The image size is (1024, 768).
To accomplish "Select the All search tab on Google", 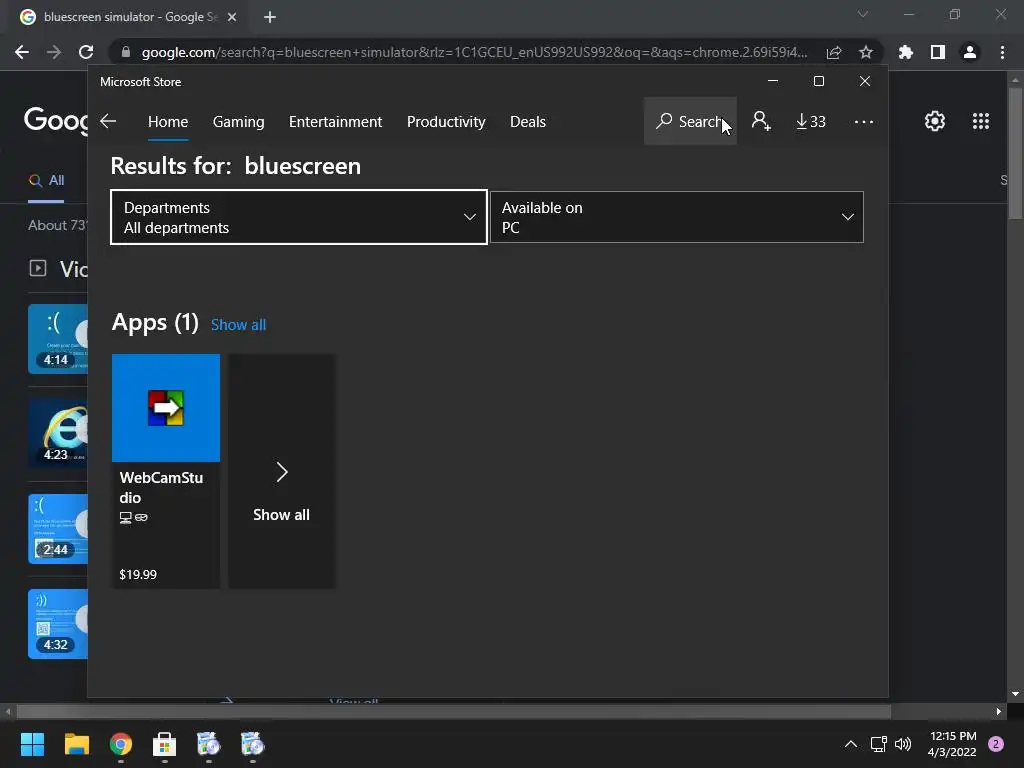I will point(46,180).
